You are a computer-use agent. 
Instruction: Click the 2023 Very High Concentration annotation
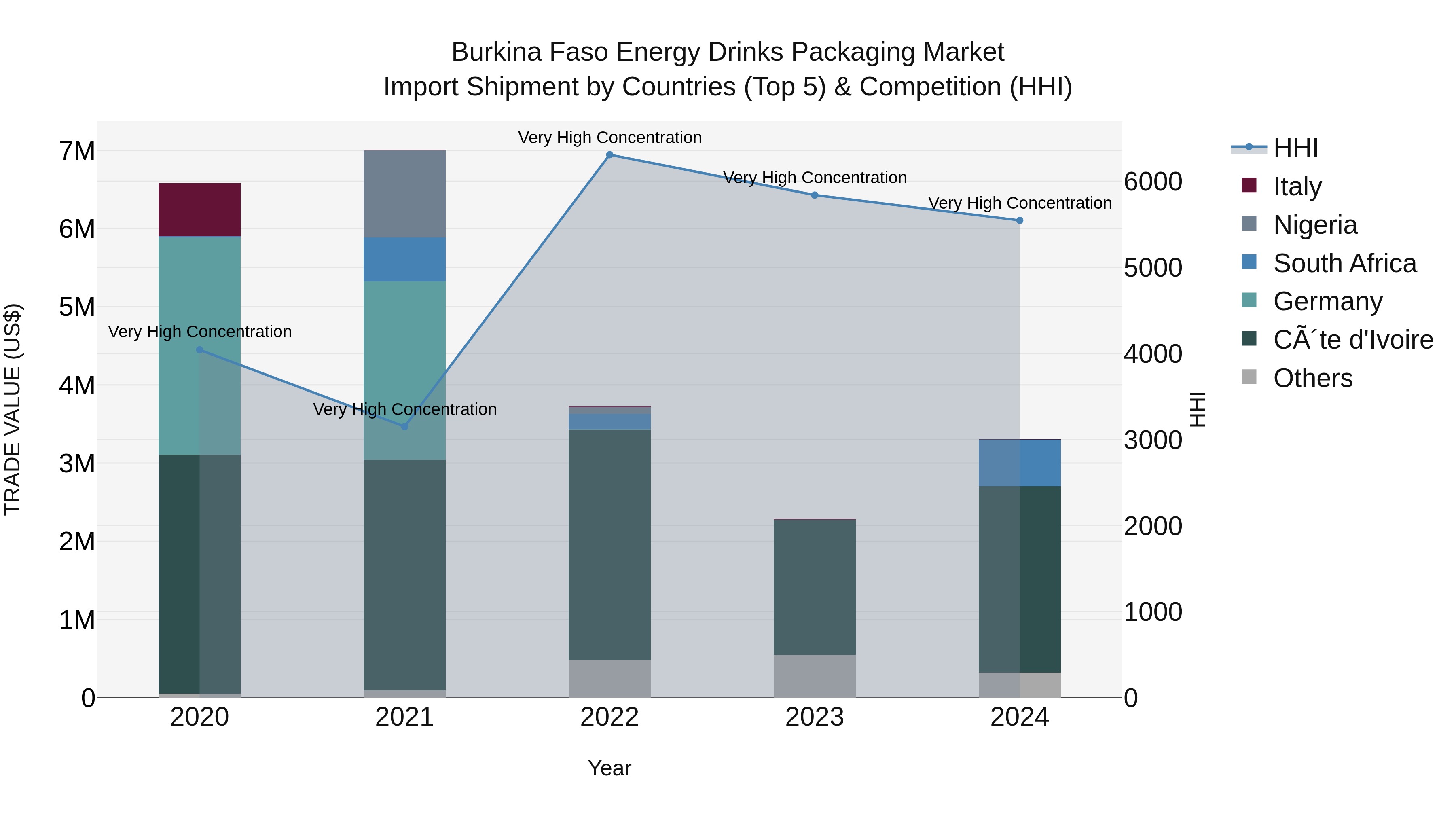coord(815,178)
